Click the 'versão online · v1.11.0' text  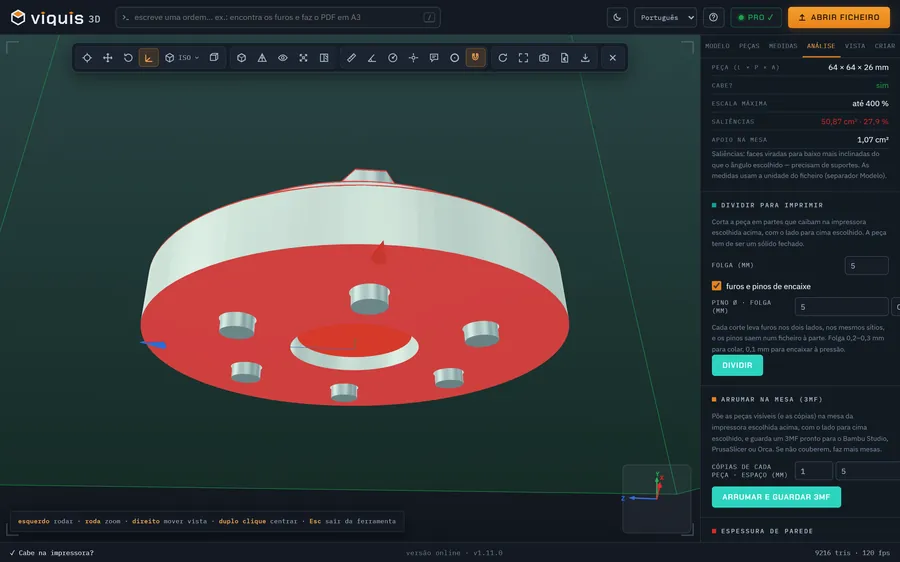click(x=454, y=553)
